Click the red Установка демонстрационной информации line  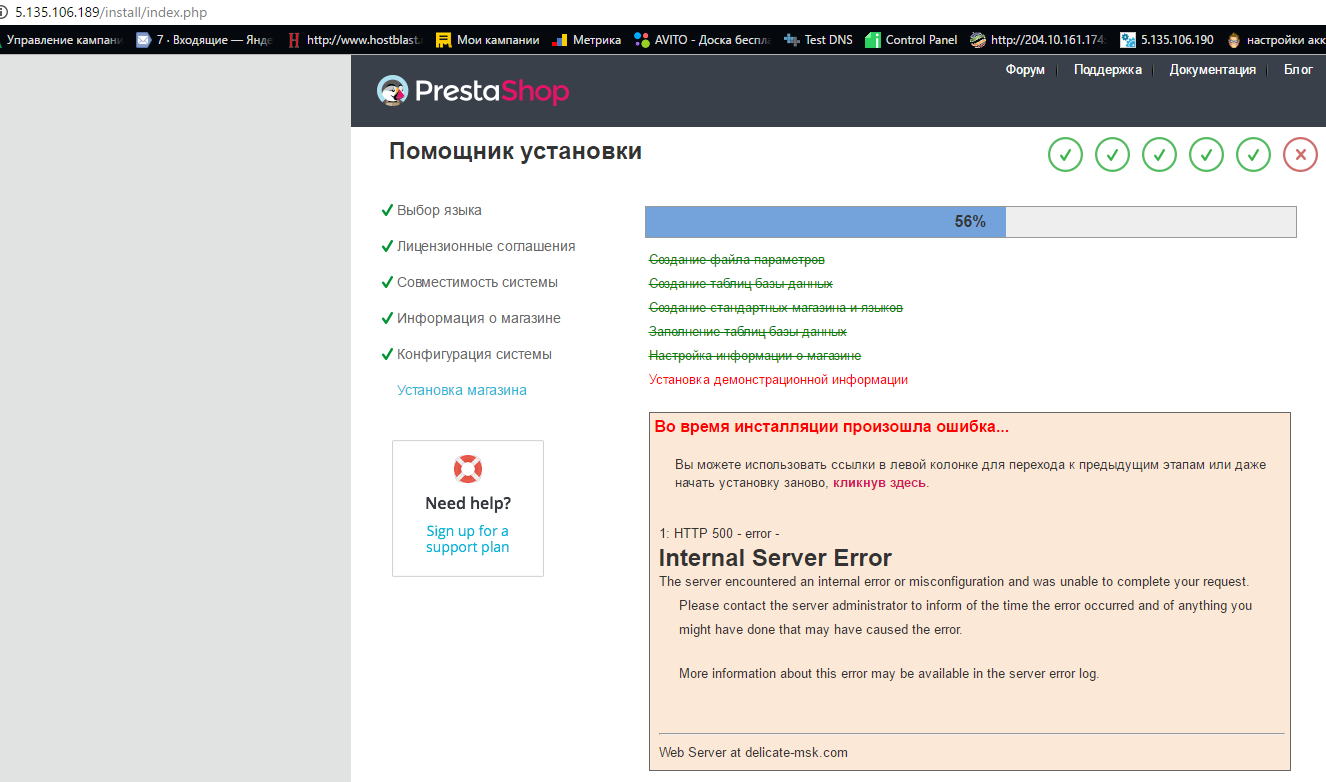(778, 380)
